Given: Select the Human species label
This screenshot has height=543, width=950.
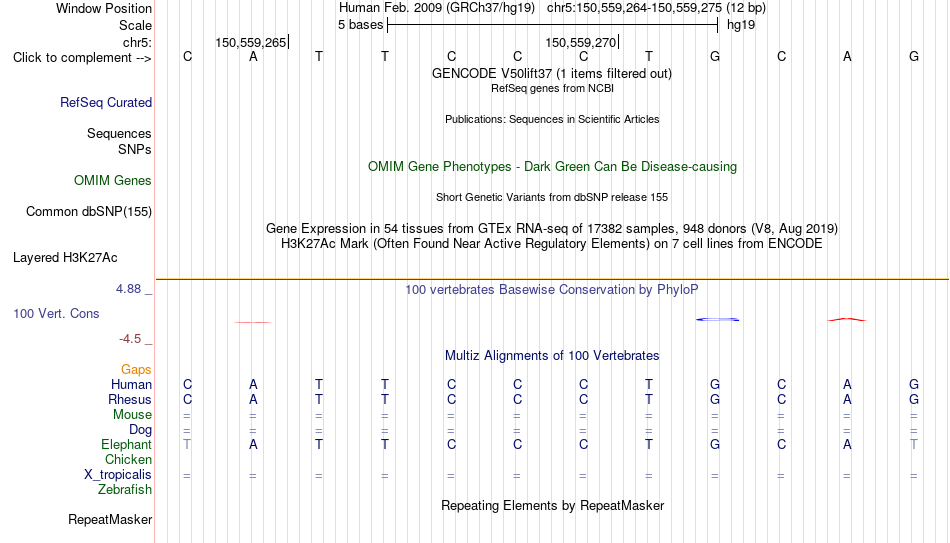Looking at the screenshot, I should point(131,384).
